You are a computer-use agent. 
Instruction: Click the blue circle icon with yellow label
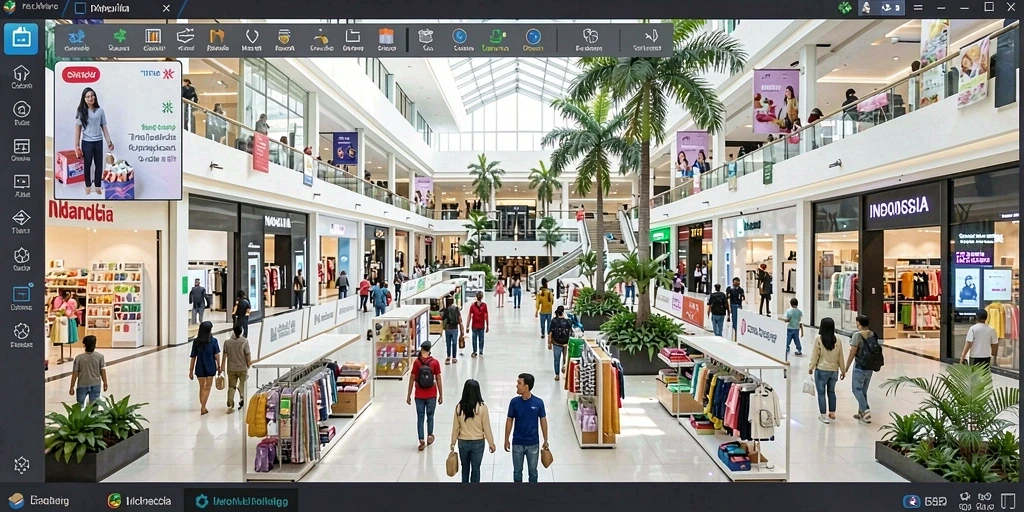534,36
